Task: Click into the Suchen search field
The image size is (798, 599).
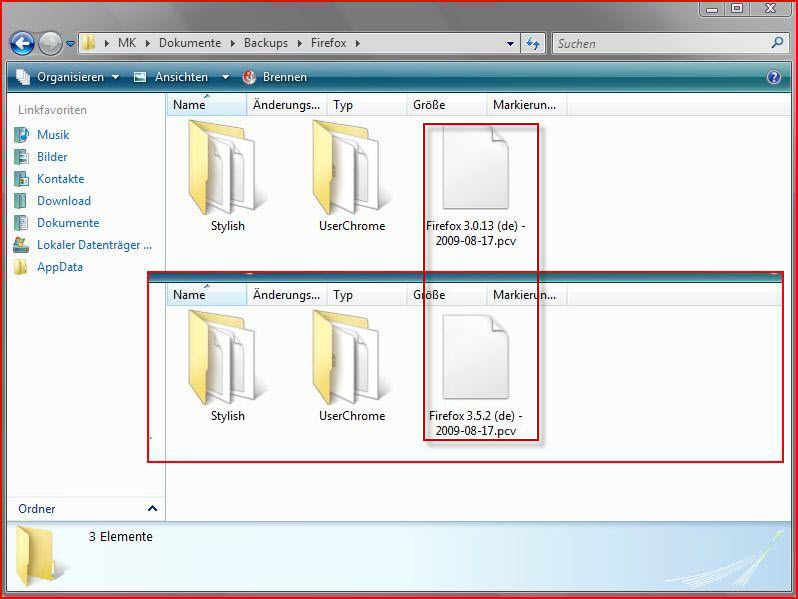Action: pos(661,44)
